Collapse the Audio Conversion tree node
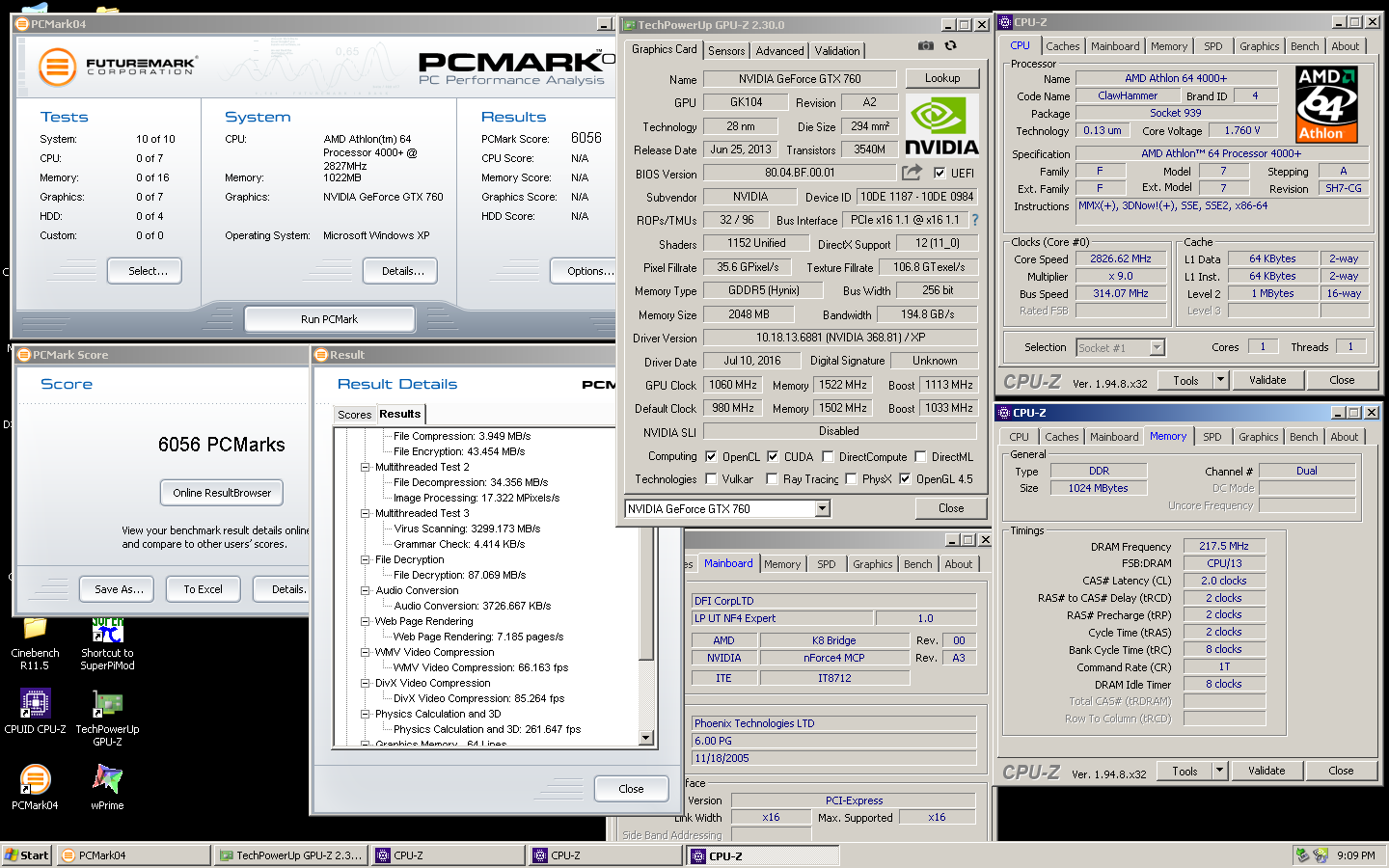Image resolution: width=1389 pixels, height=868 pixels. (x=366, y=590)
